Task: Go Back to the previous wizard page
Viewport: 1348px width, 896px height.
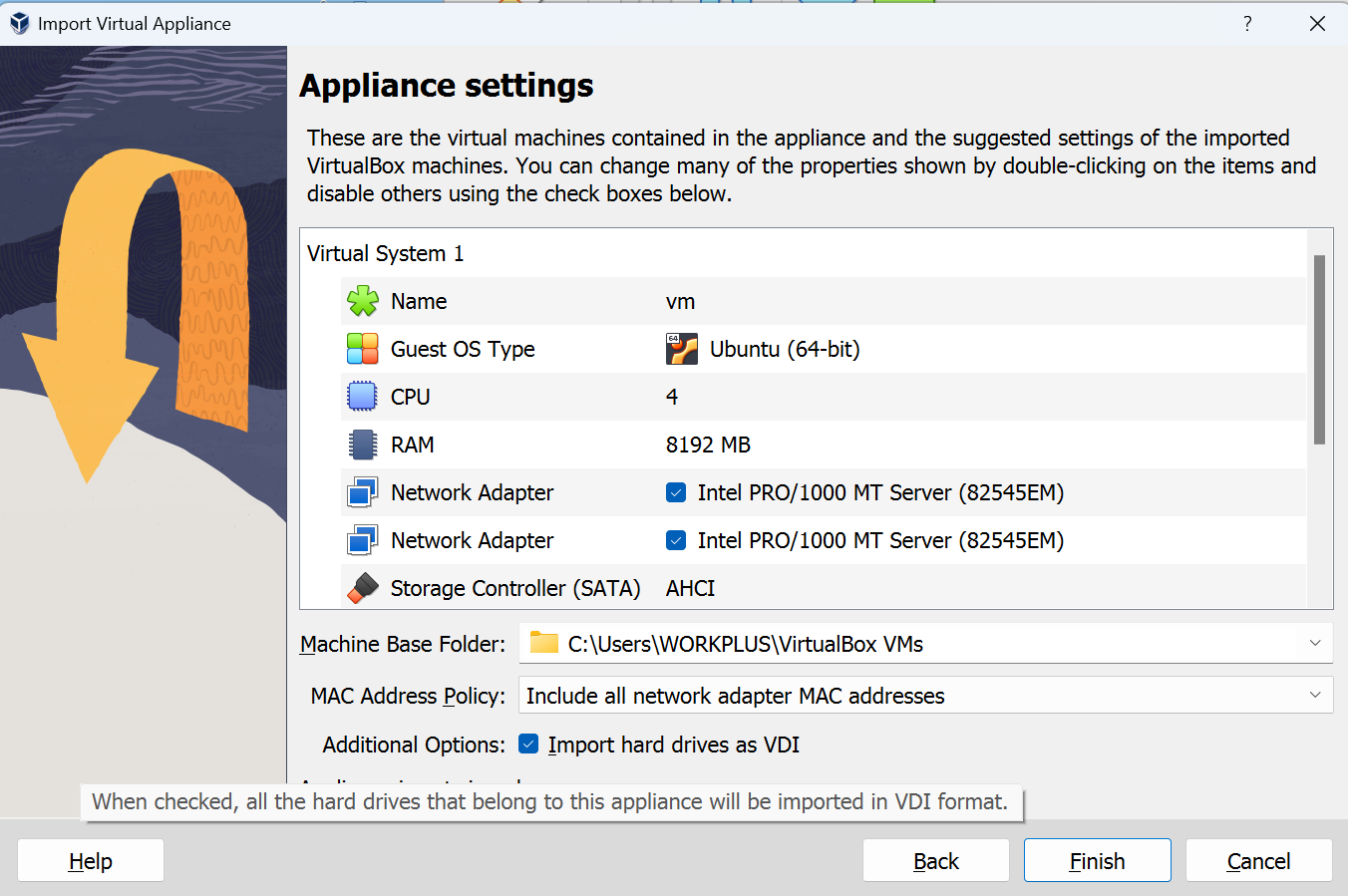Action: point(936,860)
